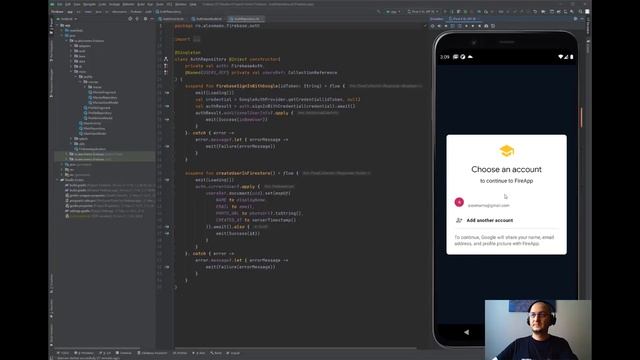
Task: Open the Pixel 3a device selector dropdown
Action: [x=422, y=11]
